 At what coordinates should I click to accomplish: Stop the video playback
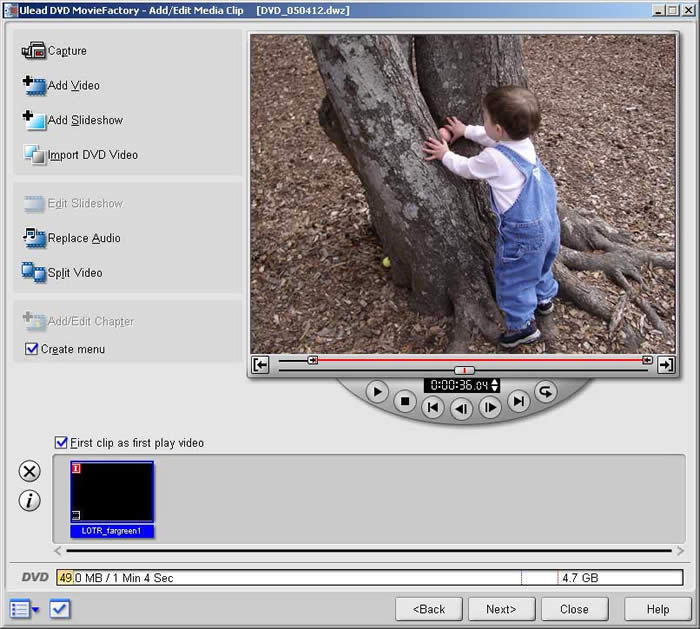[404, 403]
